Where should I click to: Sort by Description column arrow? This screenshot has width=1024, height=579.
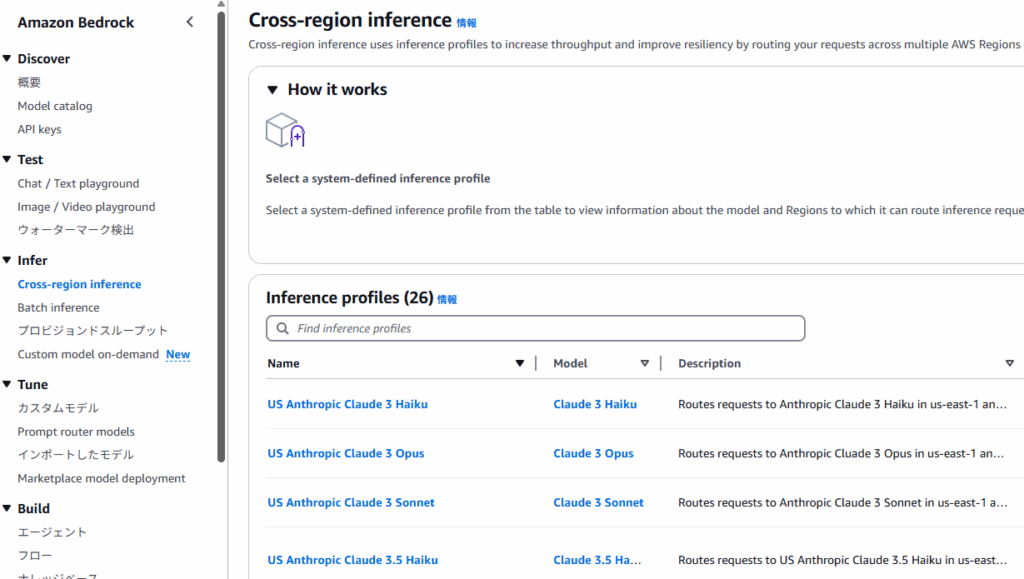click(x=1010, y=364)
